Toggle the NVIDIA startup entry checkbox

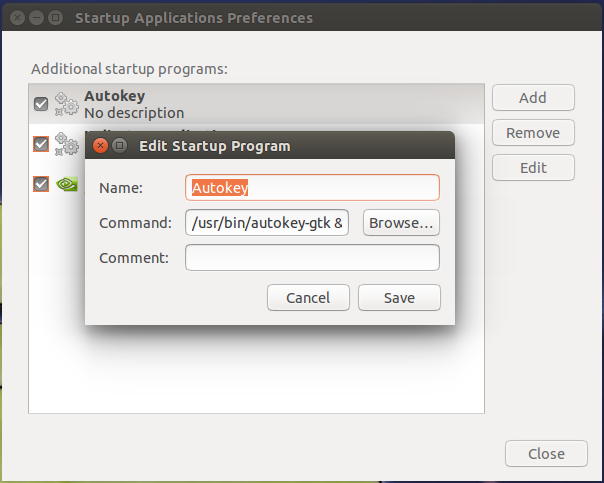[41, 184]
